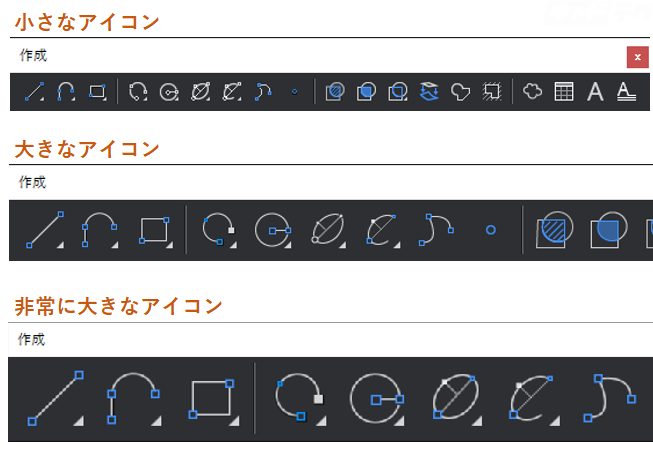Select the Ellipse tool in very large toolbar
This screenshot has height=459, width=653.
pos(456,398)
